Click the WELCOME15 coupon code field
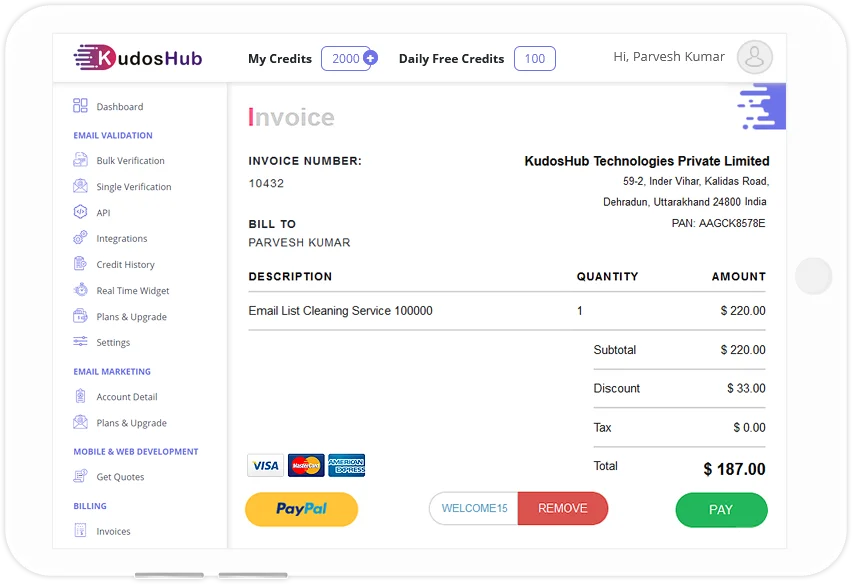Screen dimensions: 853x585 pyautogui.click(x=474, y=508)
